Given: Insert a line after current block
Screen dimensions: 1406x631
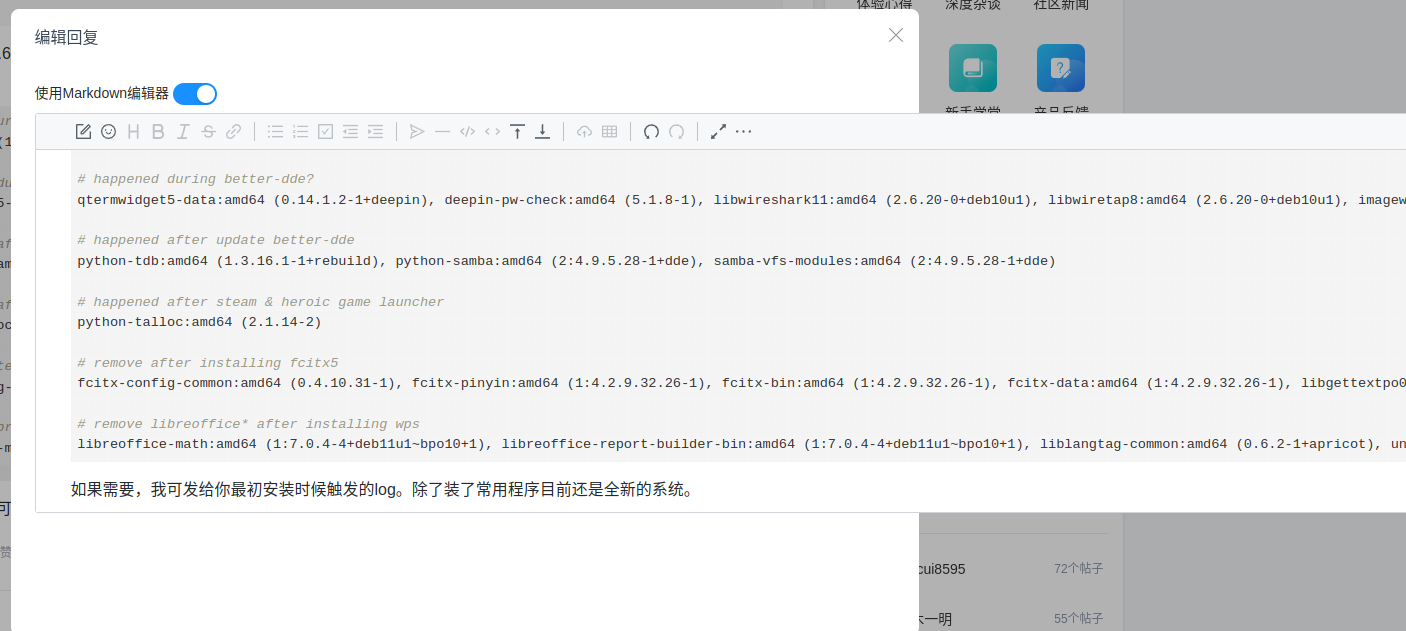Looking at the screenshot, I should (x=542, y=131).
